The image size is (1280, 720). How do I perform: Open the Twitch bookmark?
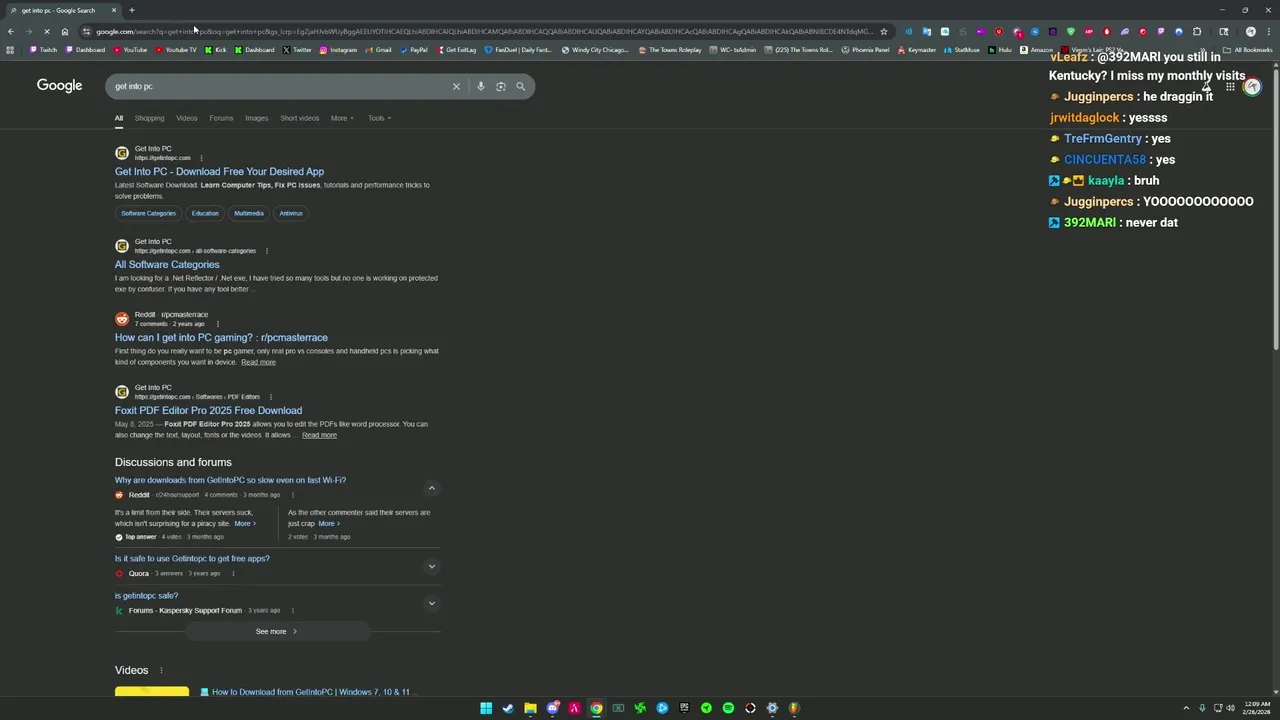pyautogui.click(x=43, y=50)
